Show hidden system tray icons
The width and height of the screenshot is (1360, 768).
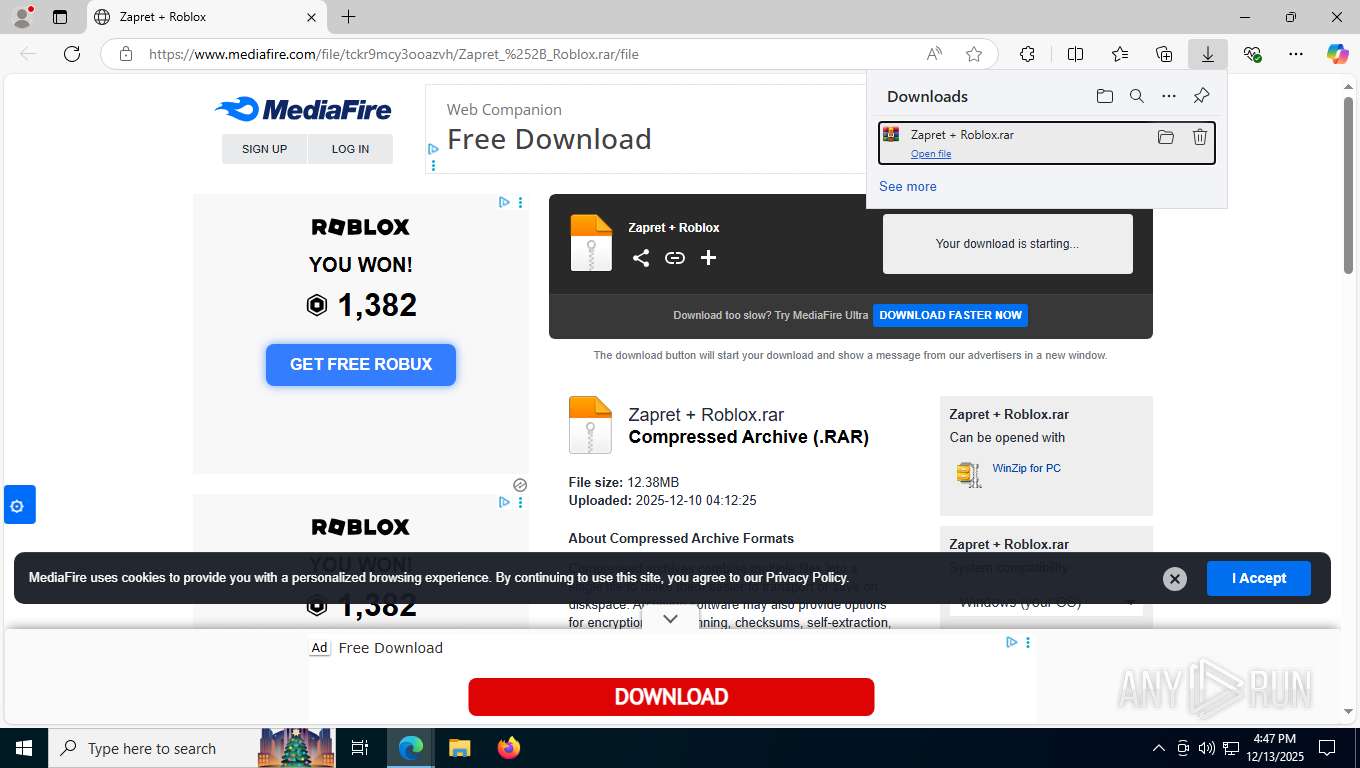click(1158, 748)
